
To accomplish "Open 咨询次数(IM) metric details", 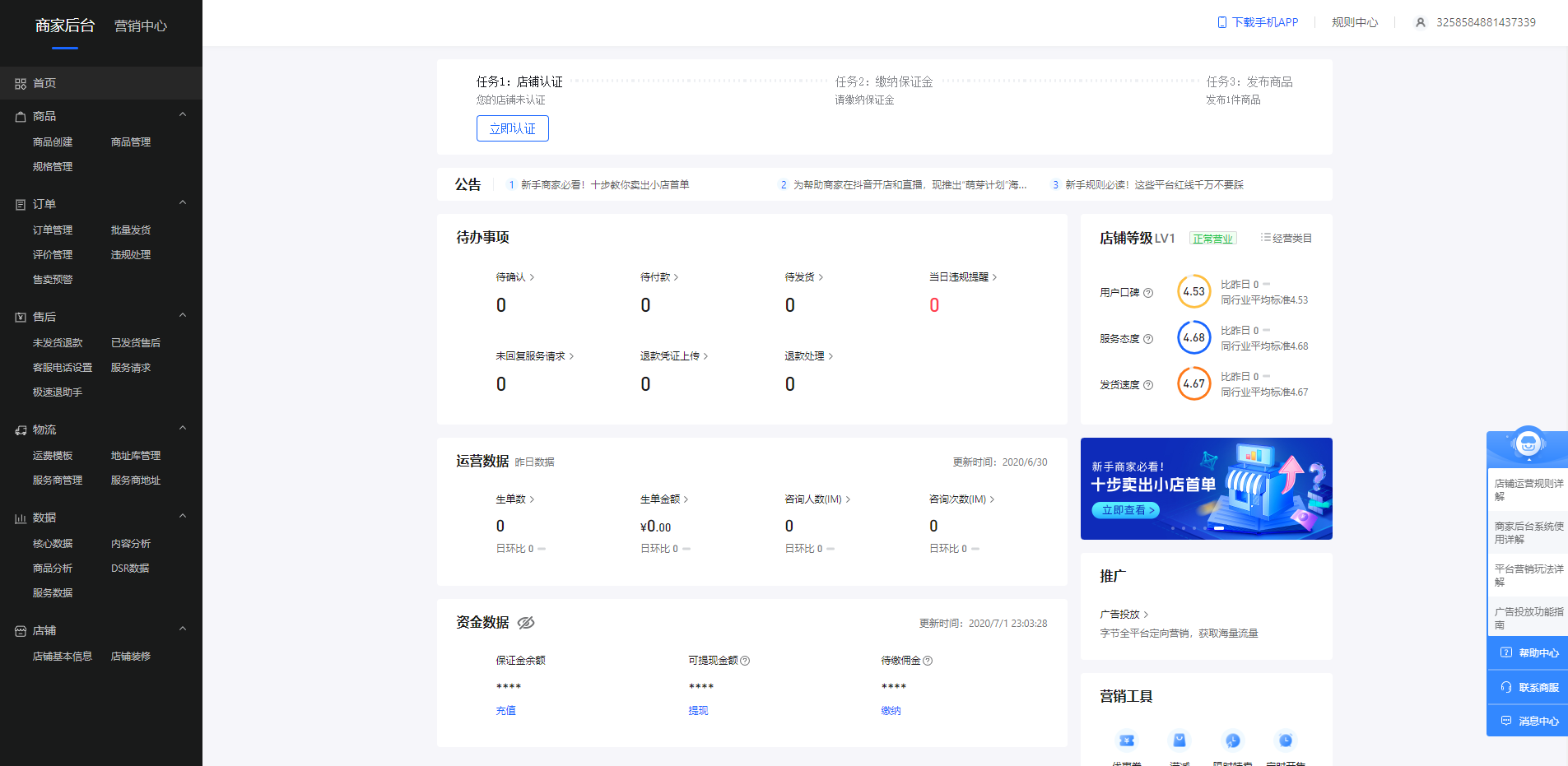I will click(x=962, y=499).
